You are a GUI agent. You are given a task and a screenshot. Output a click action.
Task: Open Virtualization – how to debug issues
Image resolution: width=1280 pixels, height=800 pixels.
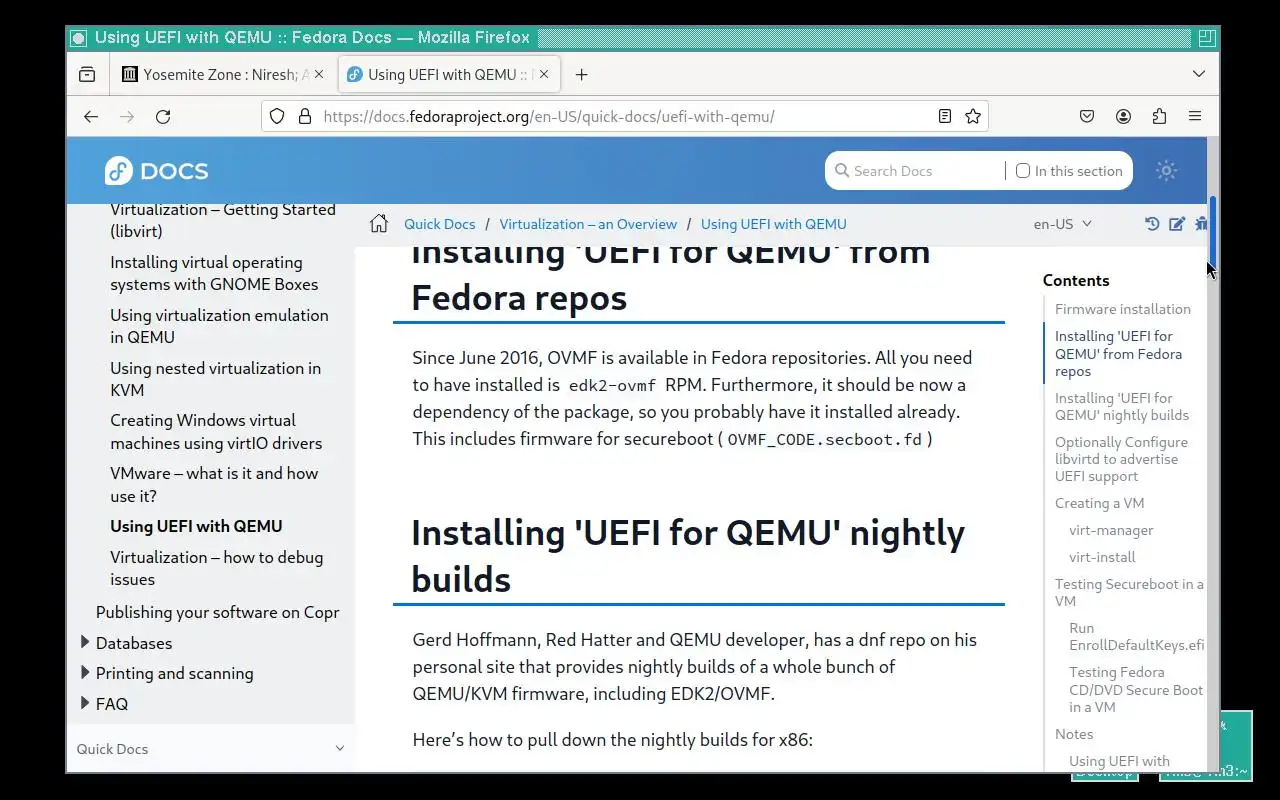(x=216, y=568)
